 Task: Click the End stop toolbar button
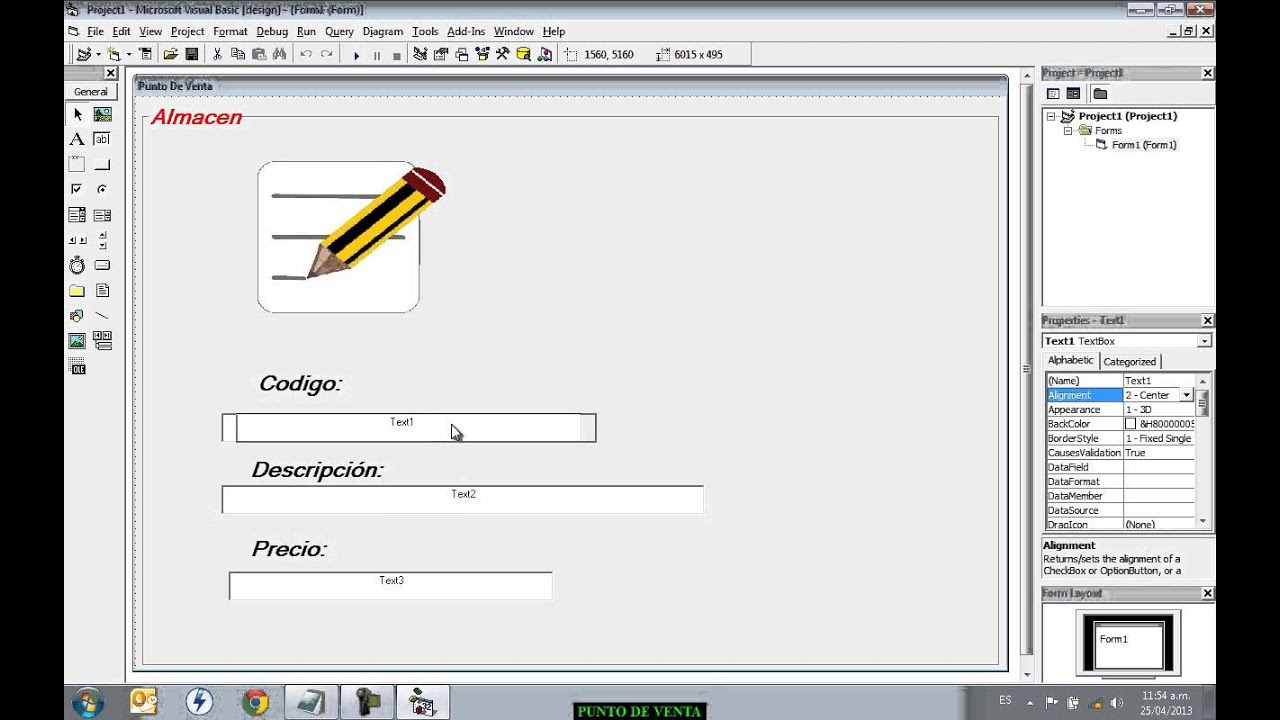[x=397, y=55]
